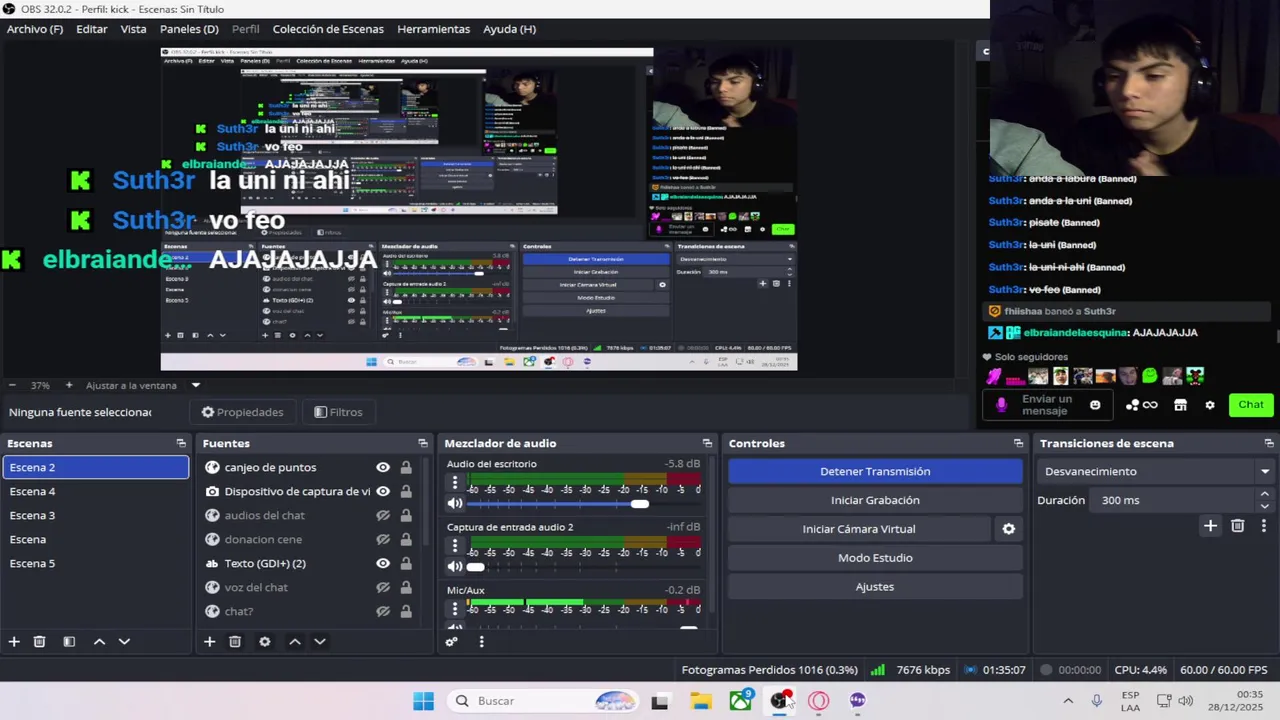Increase transition duration with the up arrow
This screenshot has width=1280, height=720.
coord(1265,494)
